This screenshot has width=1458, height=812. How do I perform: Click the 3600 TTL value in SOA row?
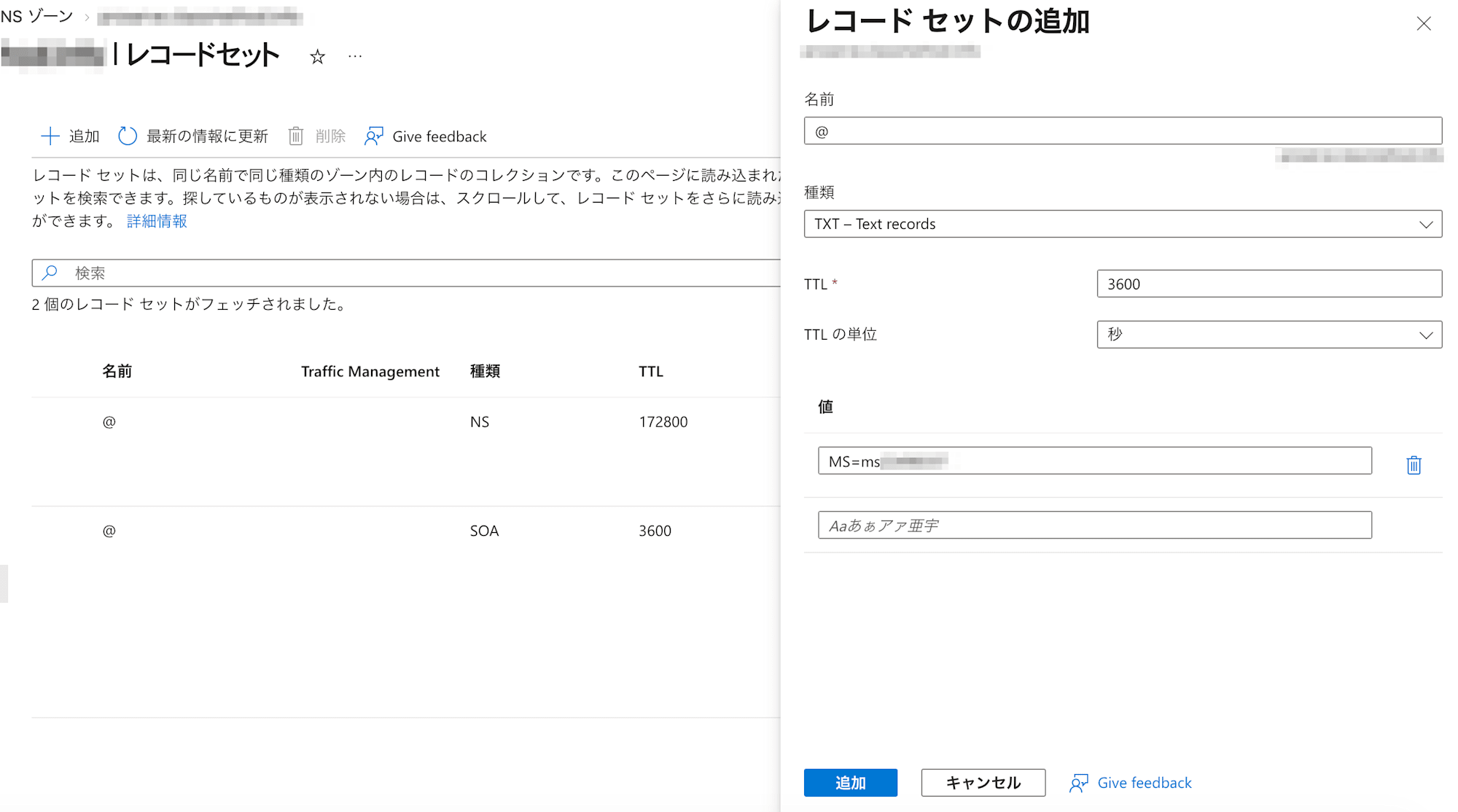tap(655, 531)
